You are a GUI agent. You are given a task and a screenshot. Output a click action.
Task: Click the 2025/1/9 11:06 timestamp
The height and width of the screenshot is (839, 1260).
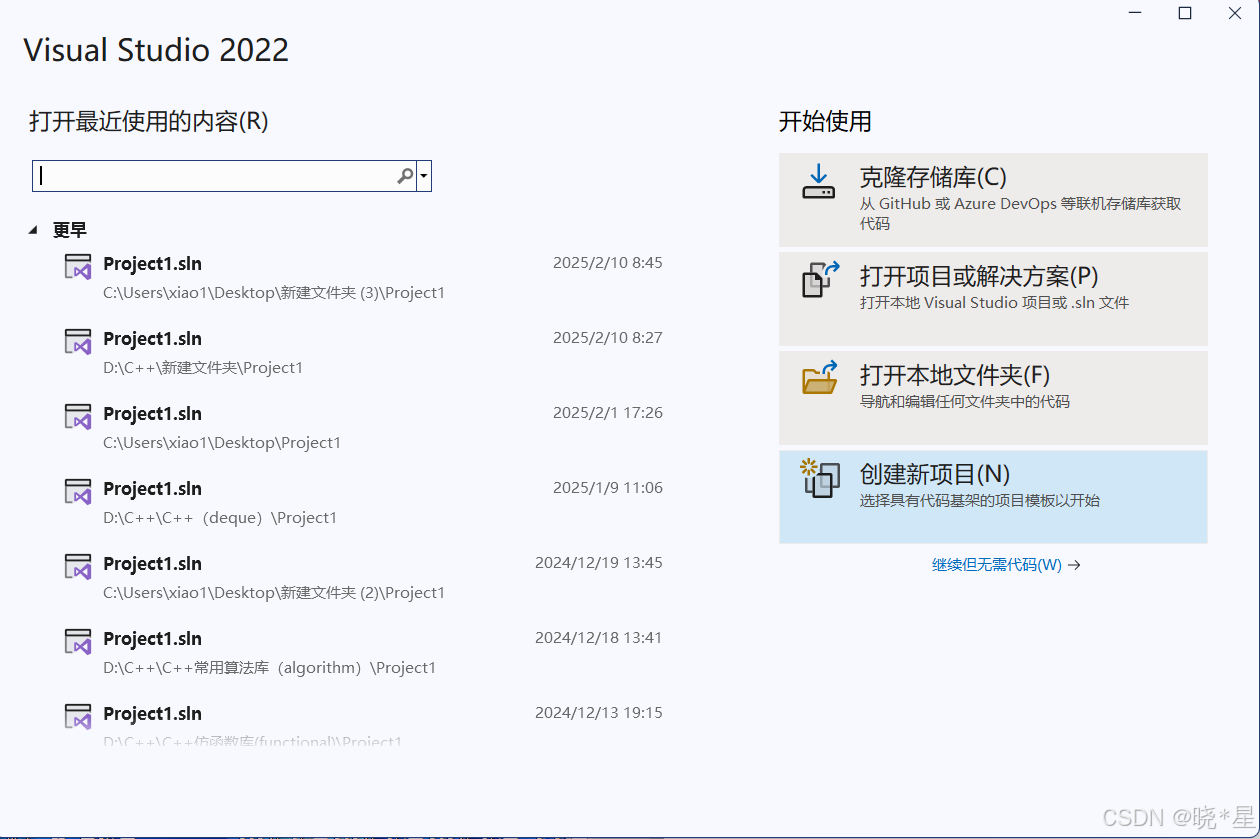(x=608, y=488)
